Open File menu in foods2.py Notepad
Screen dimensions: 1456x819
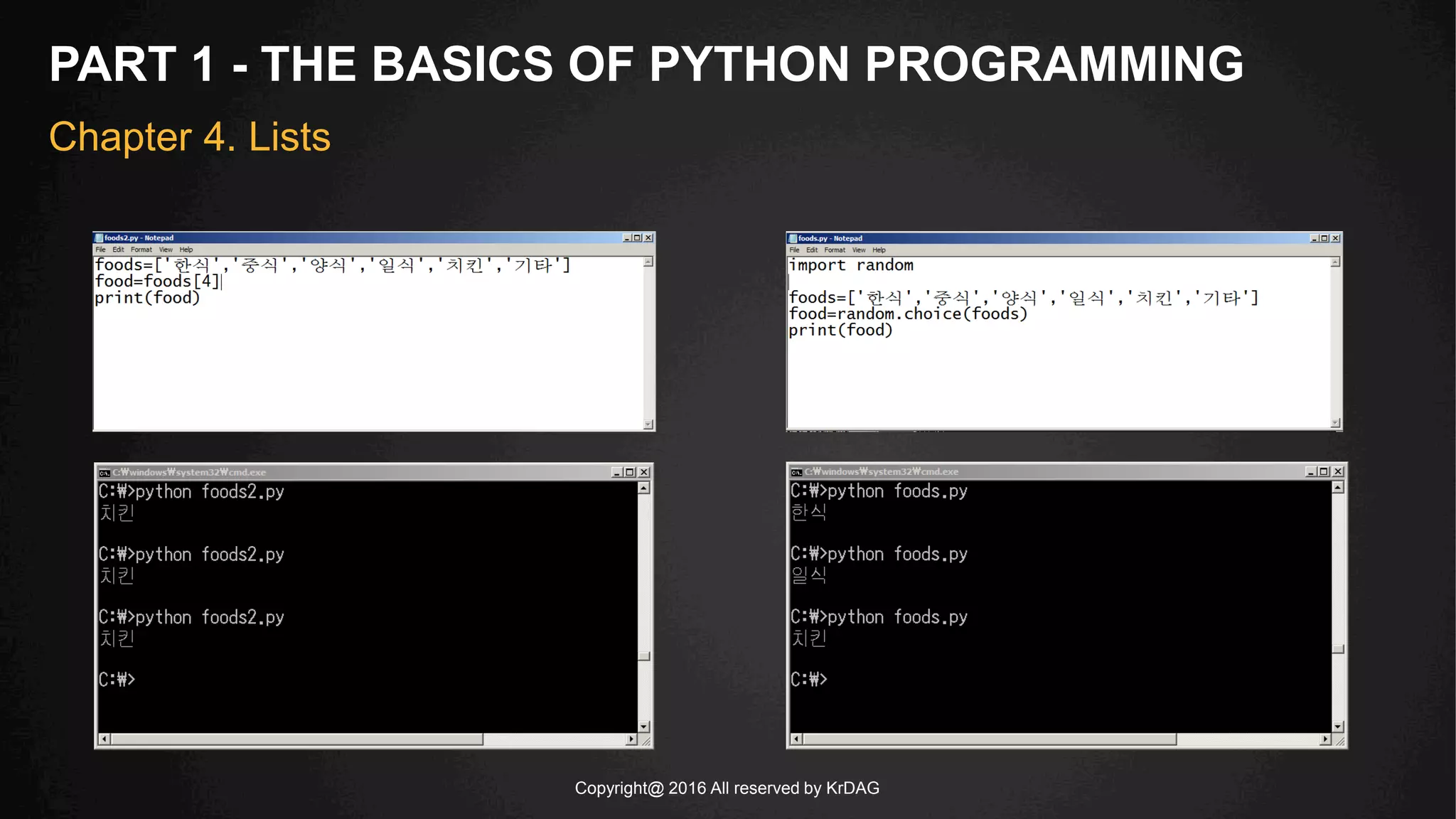pos(100,250)
